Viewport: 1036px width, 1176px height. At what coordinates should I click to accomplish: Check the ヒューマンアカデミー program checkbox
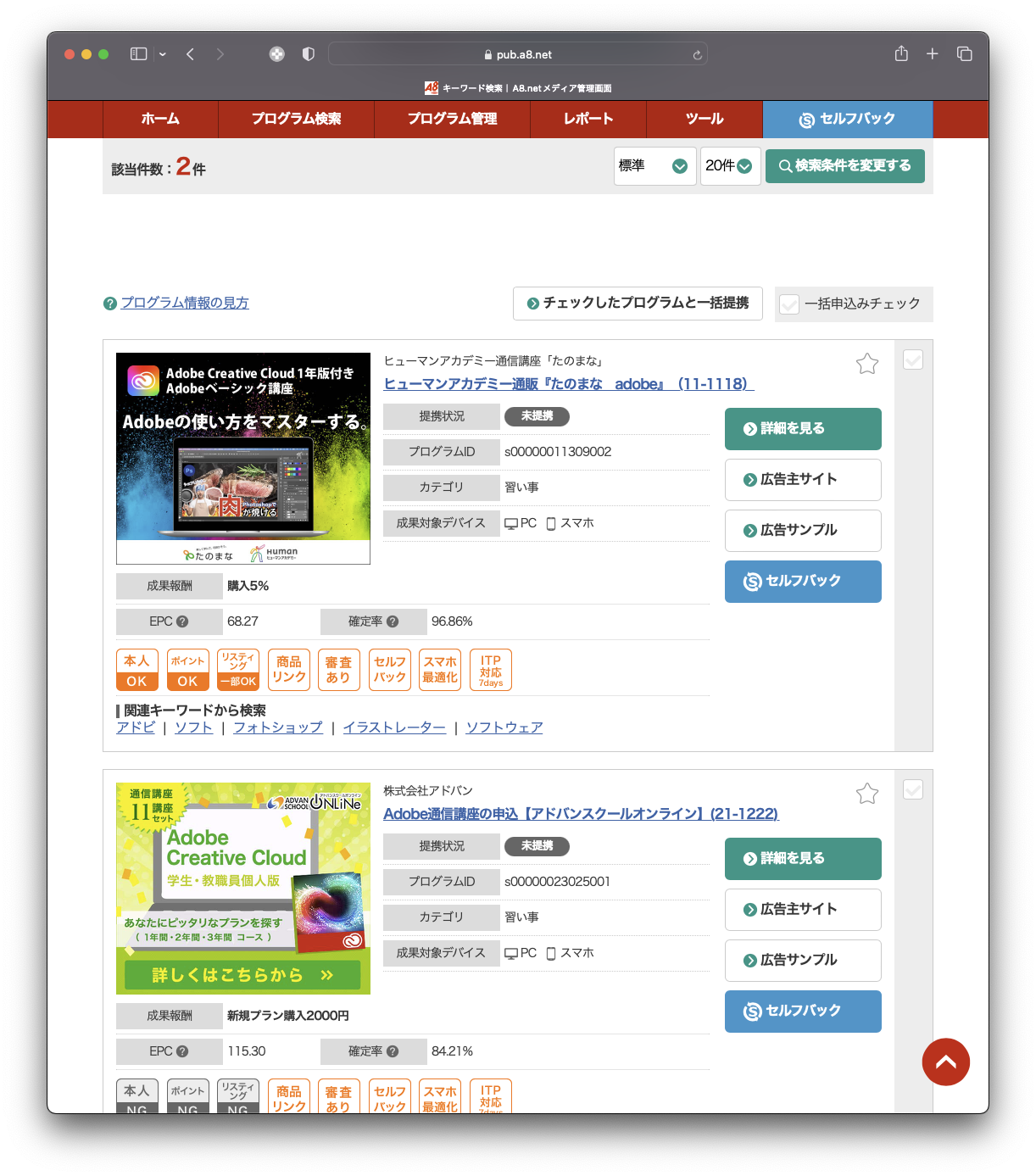pyautogui.click(x=913, y=359)
